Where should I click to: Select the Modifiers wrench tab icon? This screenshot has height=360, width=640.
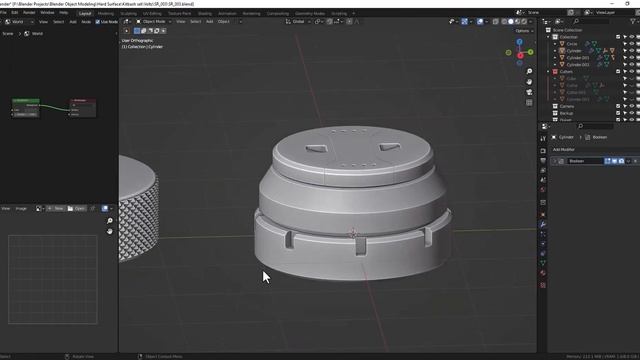(x=543, y=224)
